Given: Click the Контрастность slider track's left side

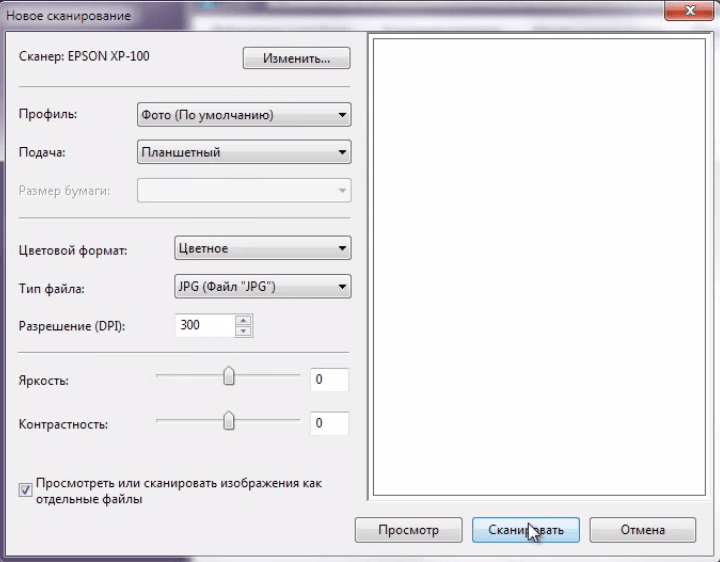Looking at the screenshot, I should tap(190, 420).
